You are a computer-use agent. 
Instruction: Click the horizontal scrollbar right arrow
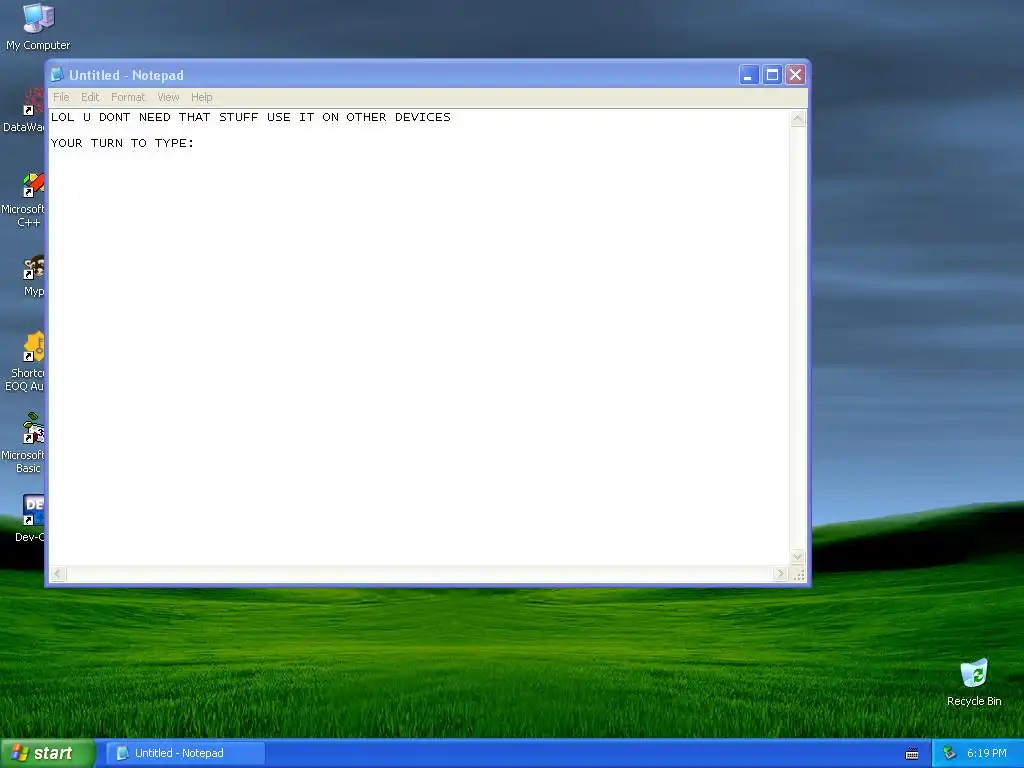tap(780, 574)
